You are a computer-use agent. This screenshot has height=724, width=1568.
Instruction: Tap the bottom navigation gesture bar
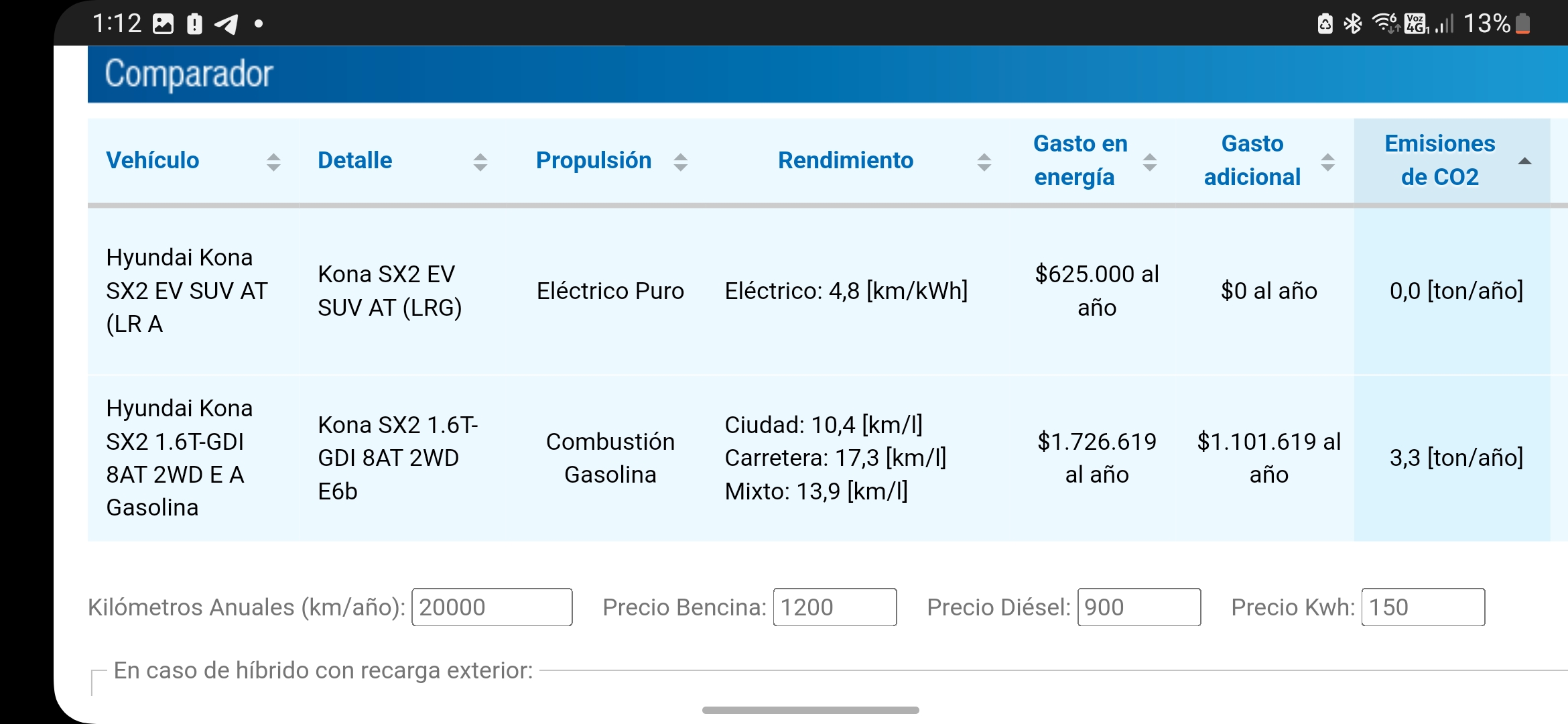(810, 710)
